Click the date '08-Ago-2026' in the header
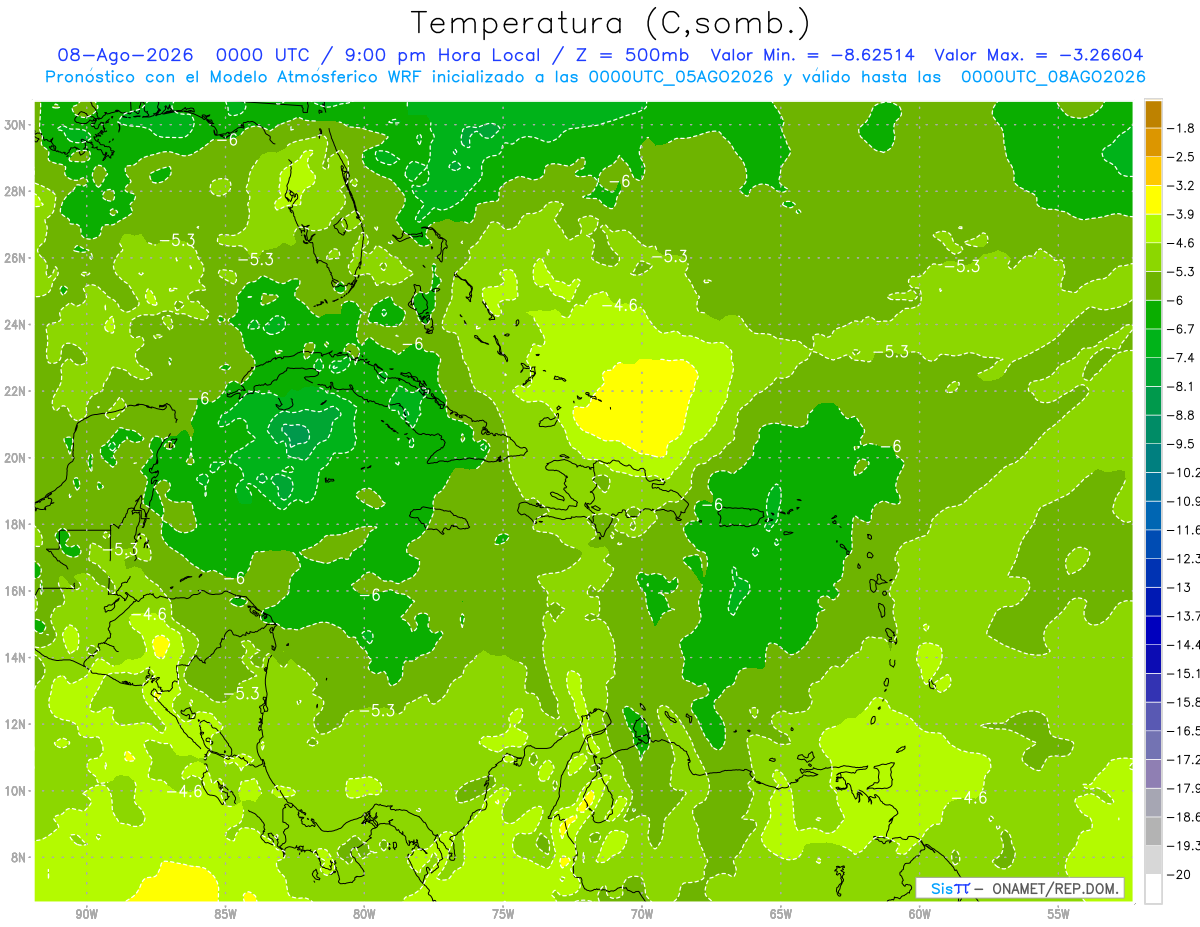The width and height of the screenshot is (1200, 927). point(124,55)
